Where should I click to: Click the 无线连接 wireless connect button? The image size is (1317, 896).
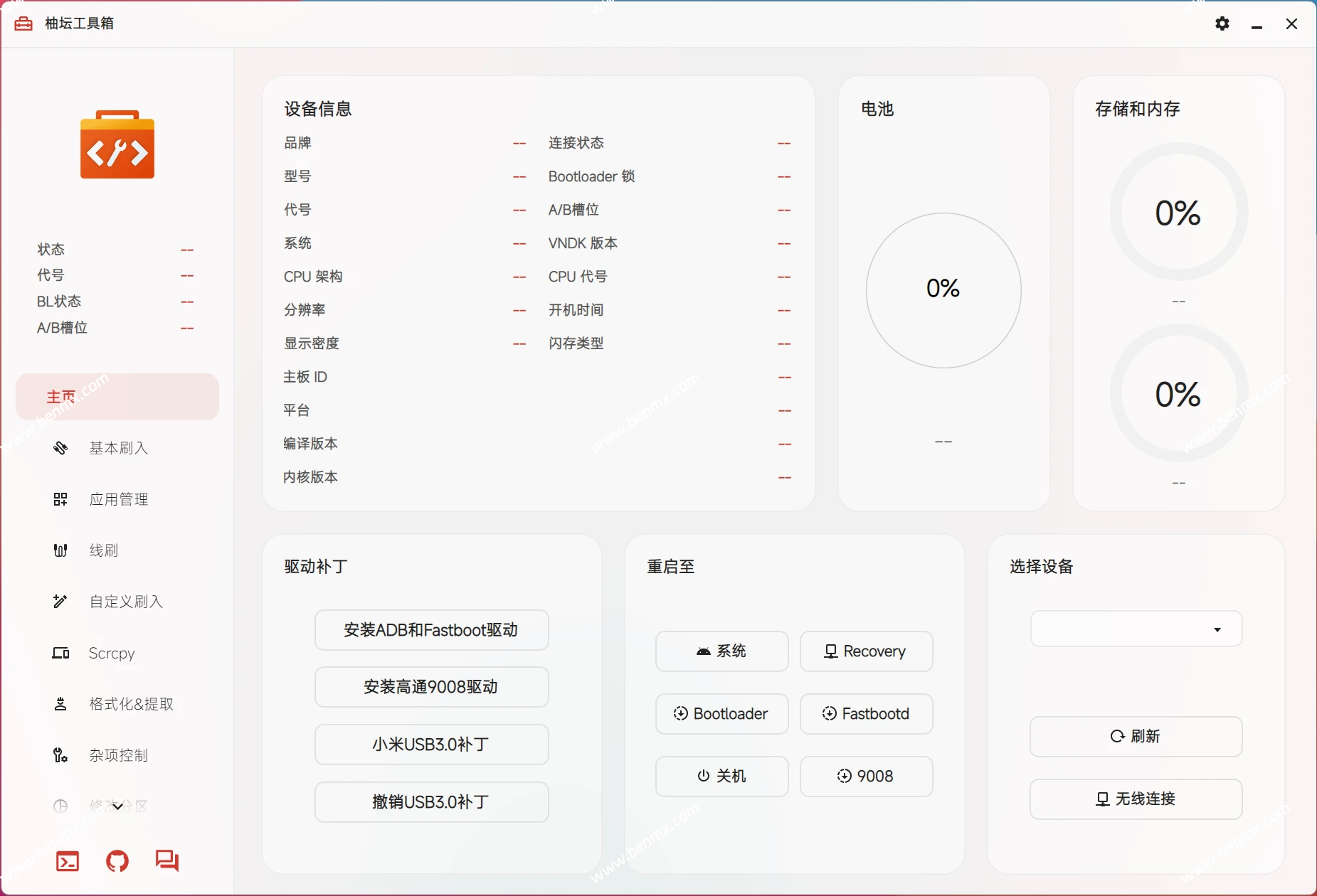pyautogui.click(x=1134, y=799)
